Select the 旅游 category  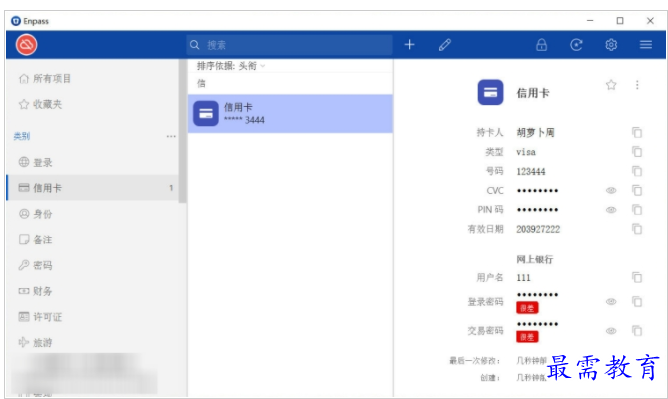point(93,342)
